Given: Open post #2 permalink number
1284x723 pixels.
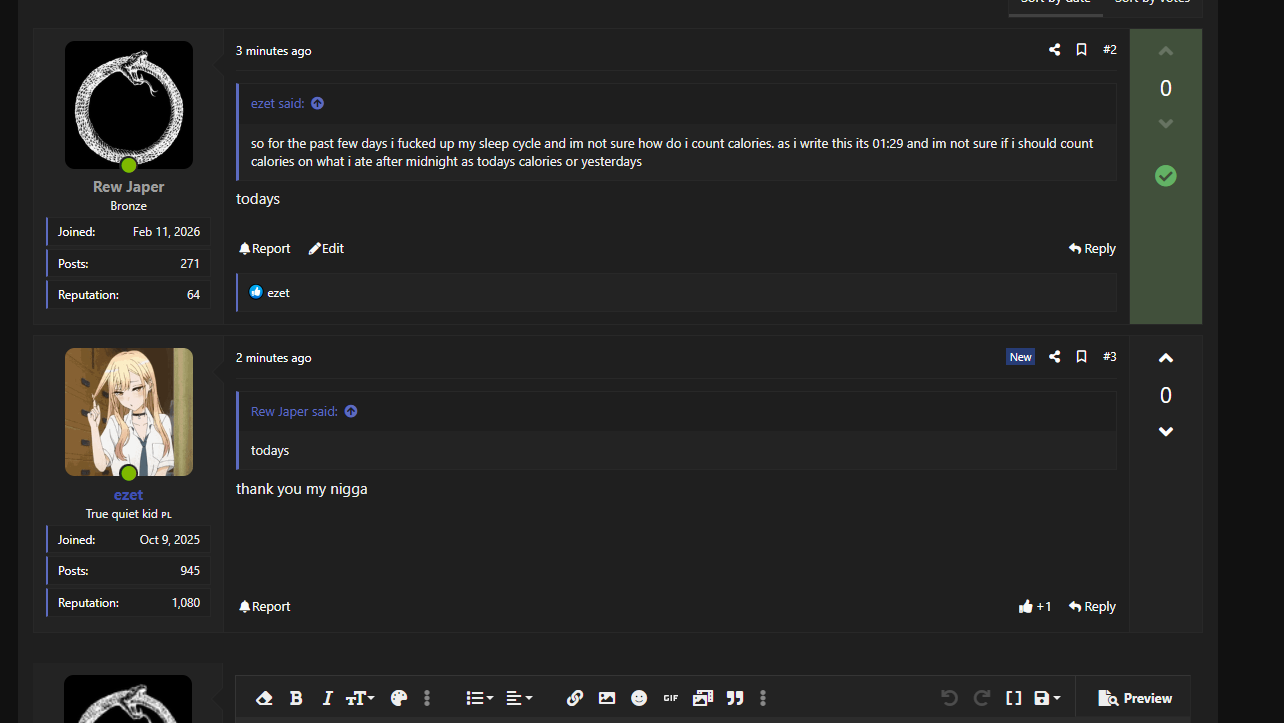Looking at the screenshot, I should pos(1110,50).
